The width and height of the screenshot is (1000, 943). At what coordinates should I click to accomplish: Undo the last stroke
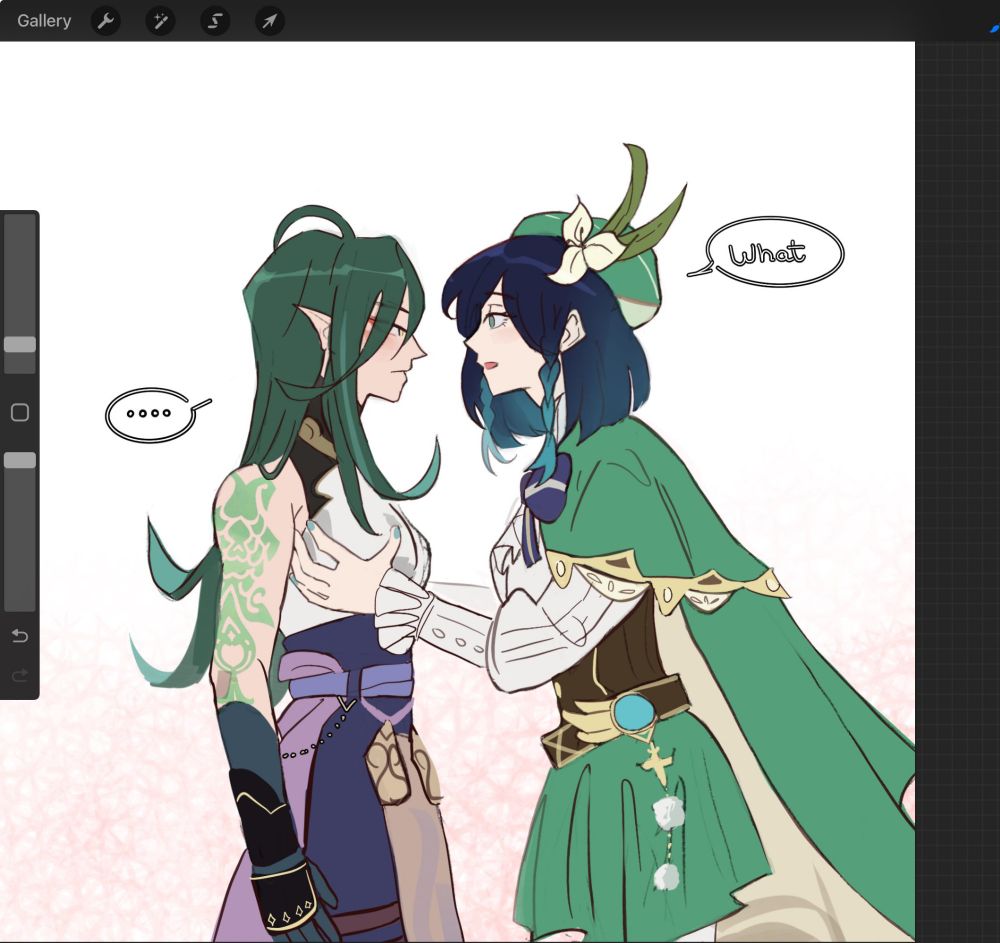pyautogui.click(x=20, y=636)
